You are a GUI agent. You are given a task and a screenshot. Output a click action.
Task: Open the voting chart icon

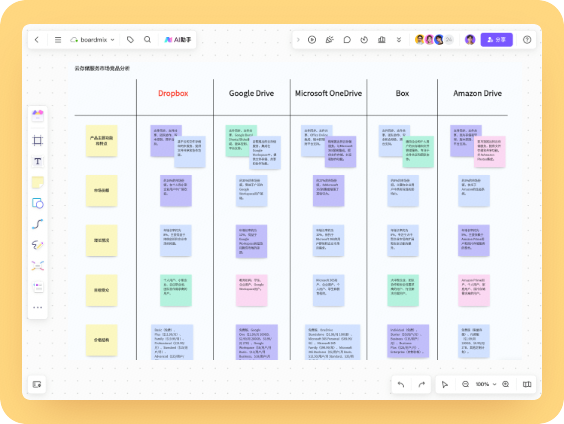pos(382,40)
